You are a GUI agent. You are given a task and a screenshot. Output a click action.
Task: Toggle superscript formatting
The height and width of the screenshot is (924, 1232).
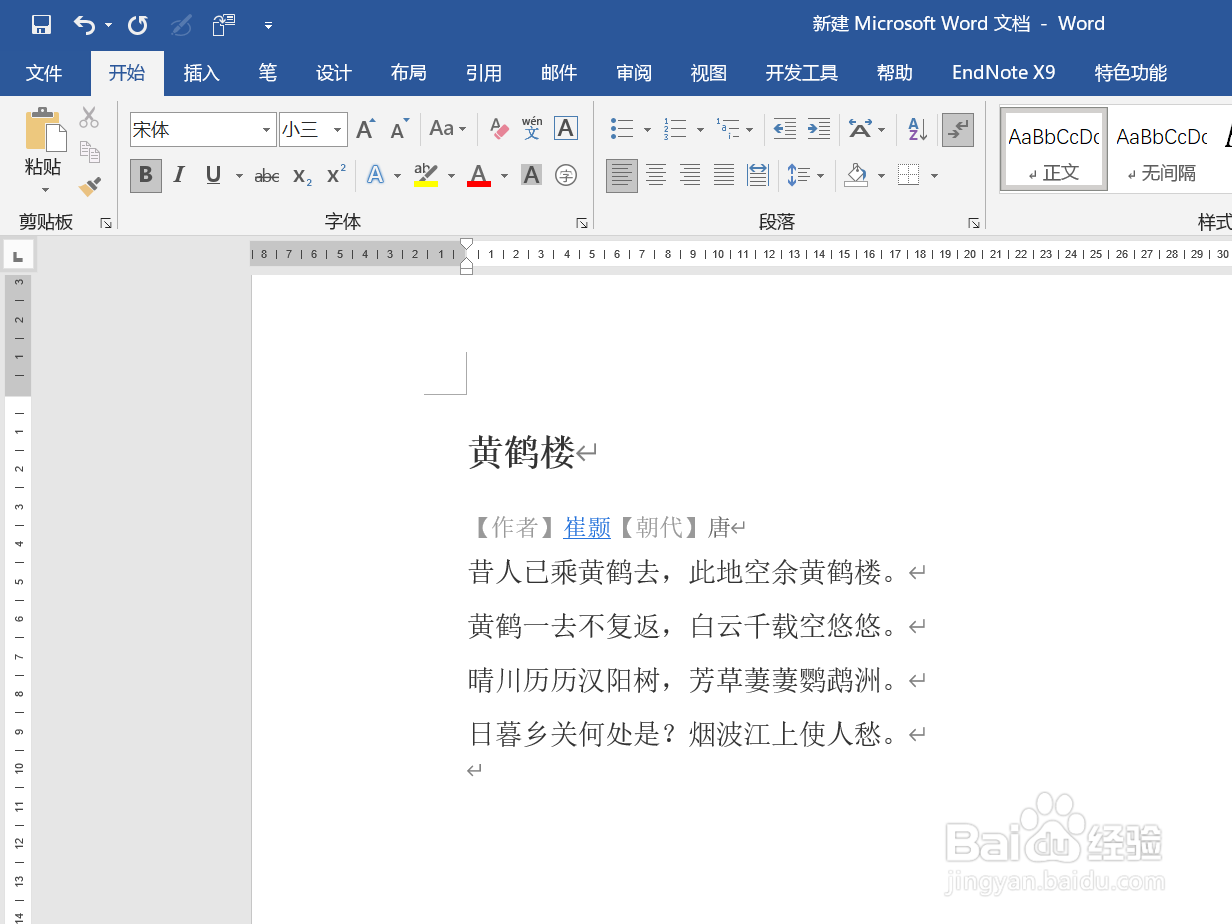tap(337, 174)
